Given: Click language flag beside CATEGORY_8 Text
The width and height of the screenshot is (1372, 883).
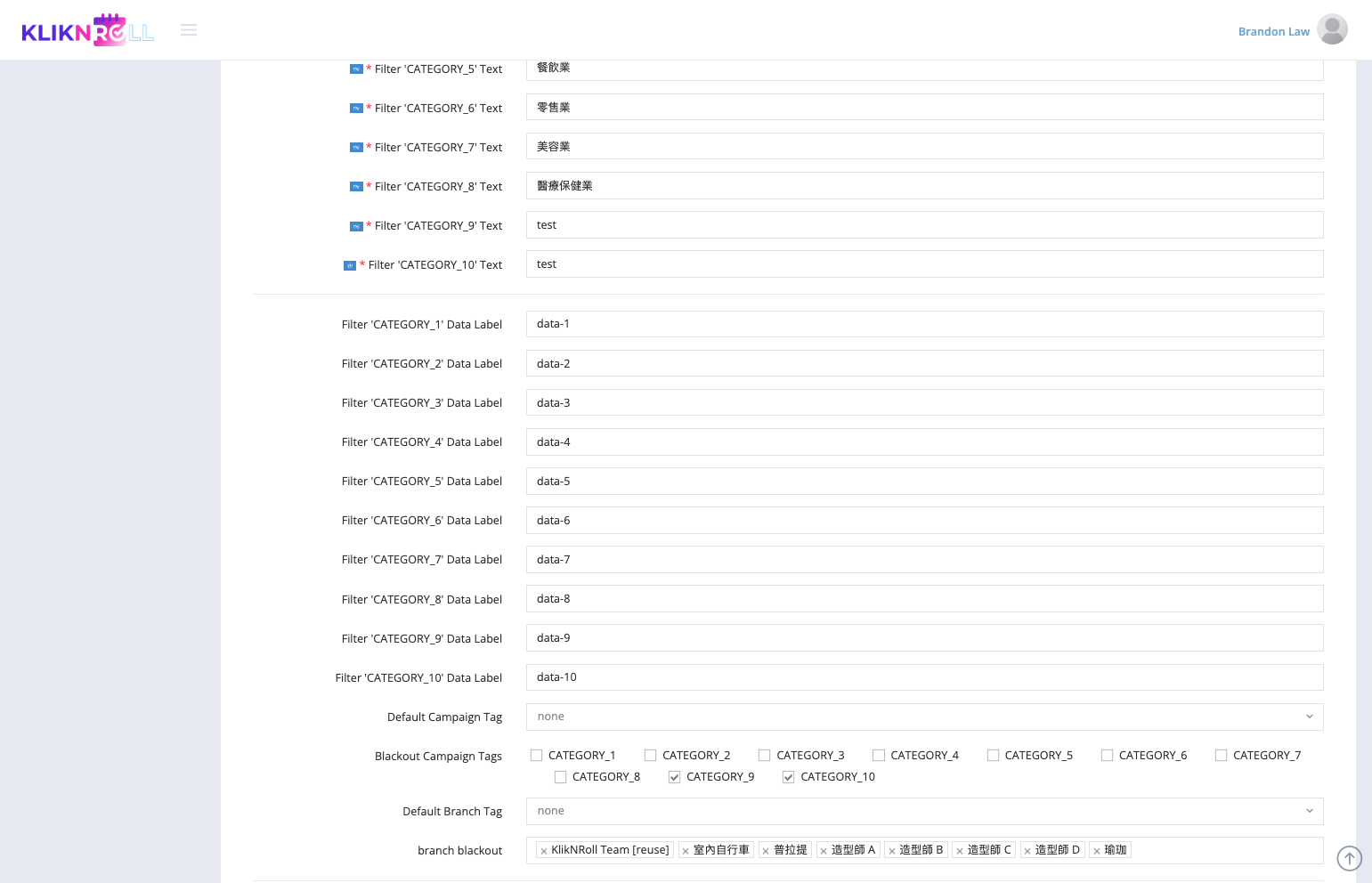Looking at the screenshot, I should (356, 186).
